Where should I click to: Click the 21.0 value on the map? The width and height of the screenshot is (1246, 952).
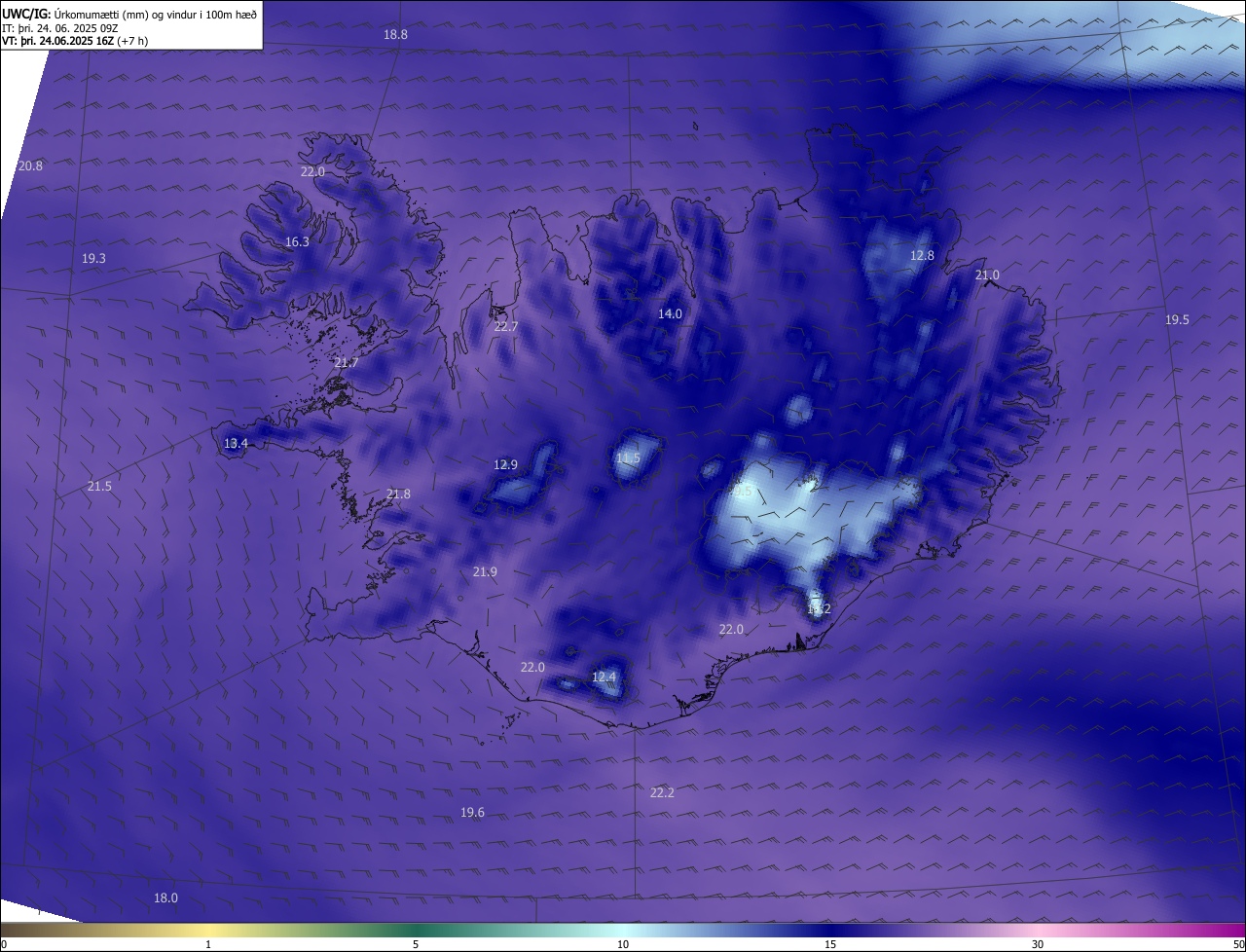pyautogui.click(x=987, y=275)
